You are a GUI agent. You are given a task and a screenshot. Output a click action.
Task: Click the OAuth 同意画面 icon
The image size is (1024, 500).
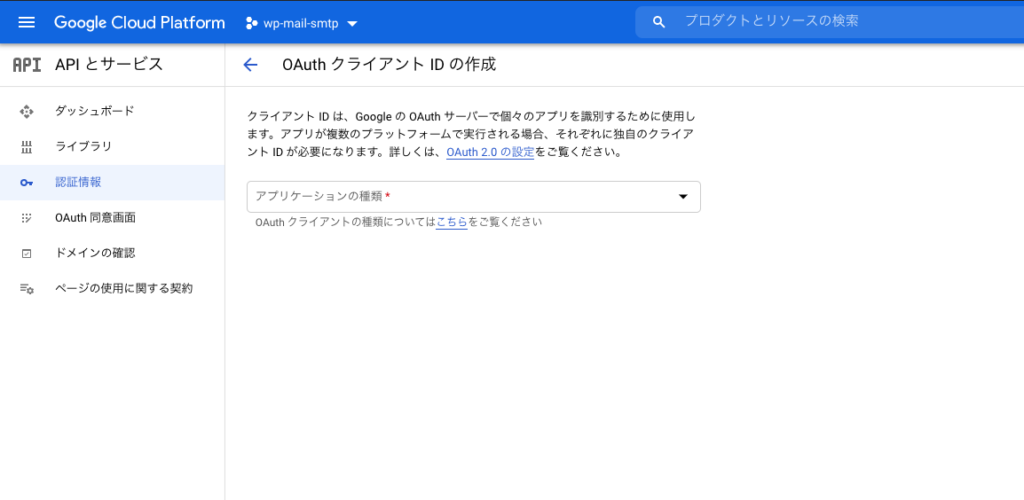coord(27,218)
